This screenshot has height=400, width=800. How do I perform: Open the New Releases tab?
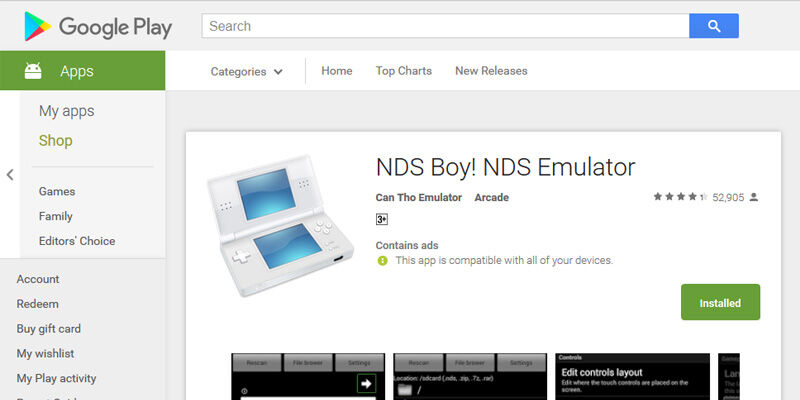coord(491,71)
